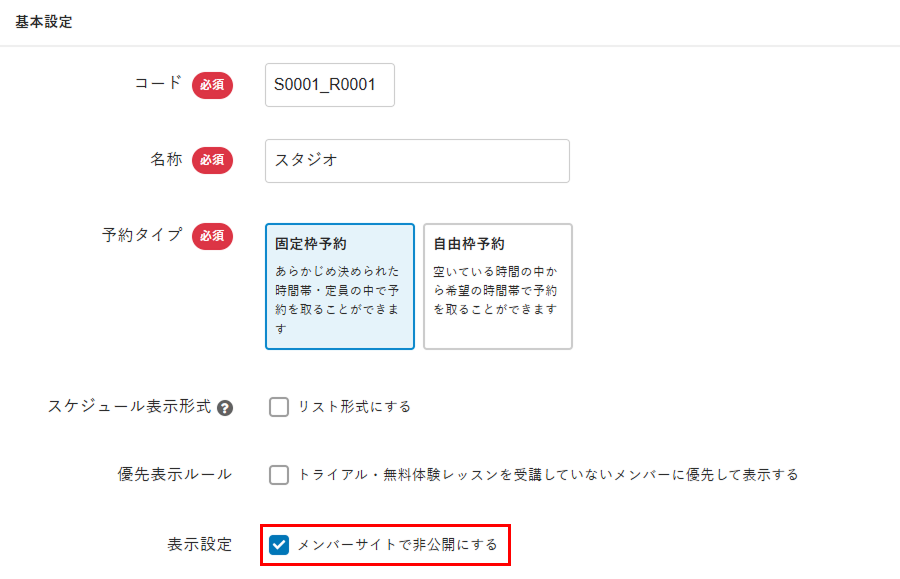900x579 pixels.
Task: Click the スケジュール表示形式 label text
Action: click(129, 407)
